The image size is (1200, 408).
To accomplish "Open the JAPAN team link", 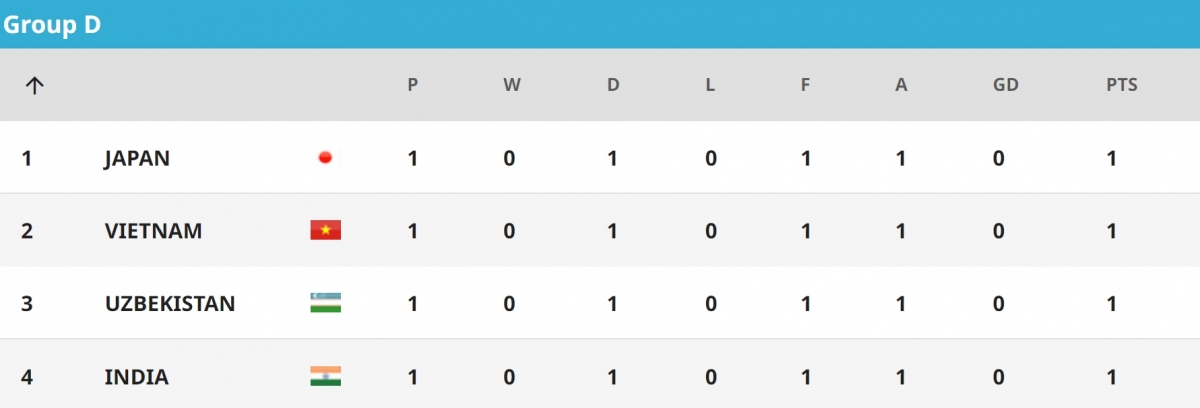I will [137, 158].
